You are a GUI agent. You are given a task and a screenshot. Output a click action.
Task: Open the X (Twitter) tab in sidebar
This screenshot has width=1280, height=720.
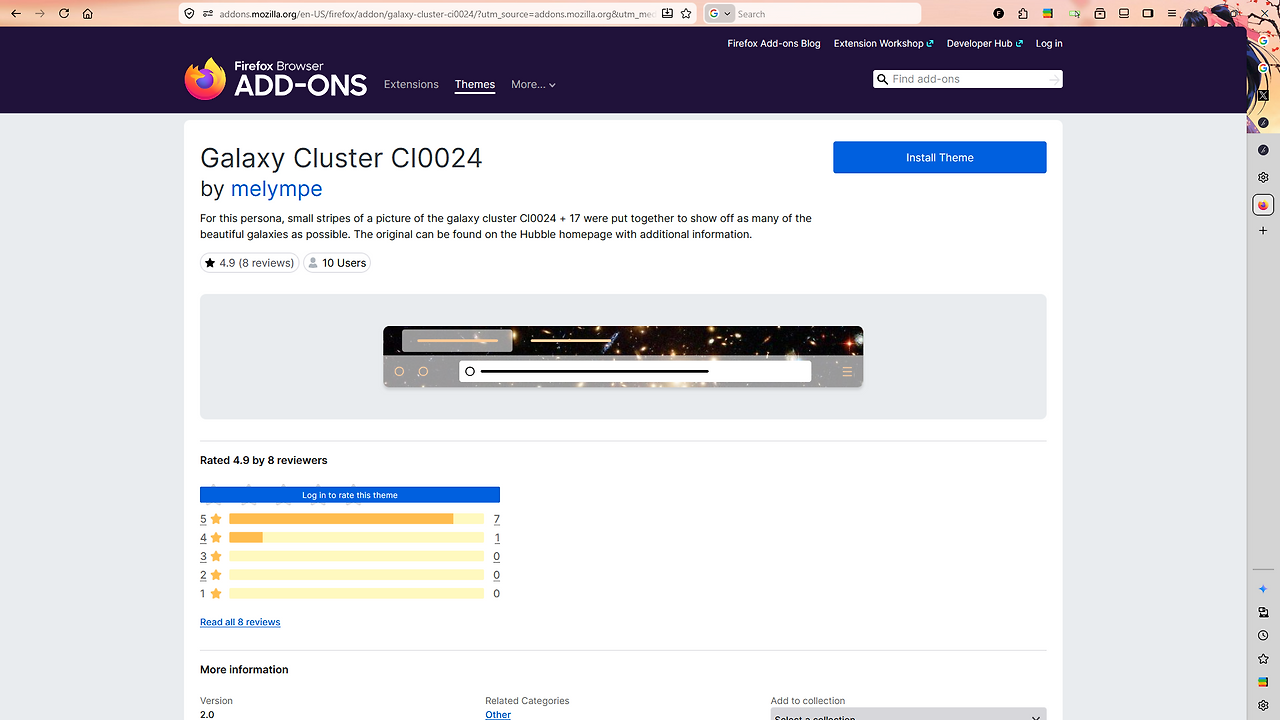tap(1263, 94)
